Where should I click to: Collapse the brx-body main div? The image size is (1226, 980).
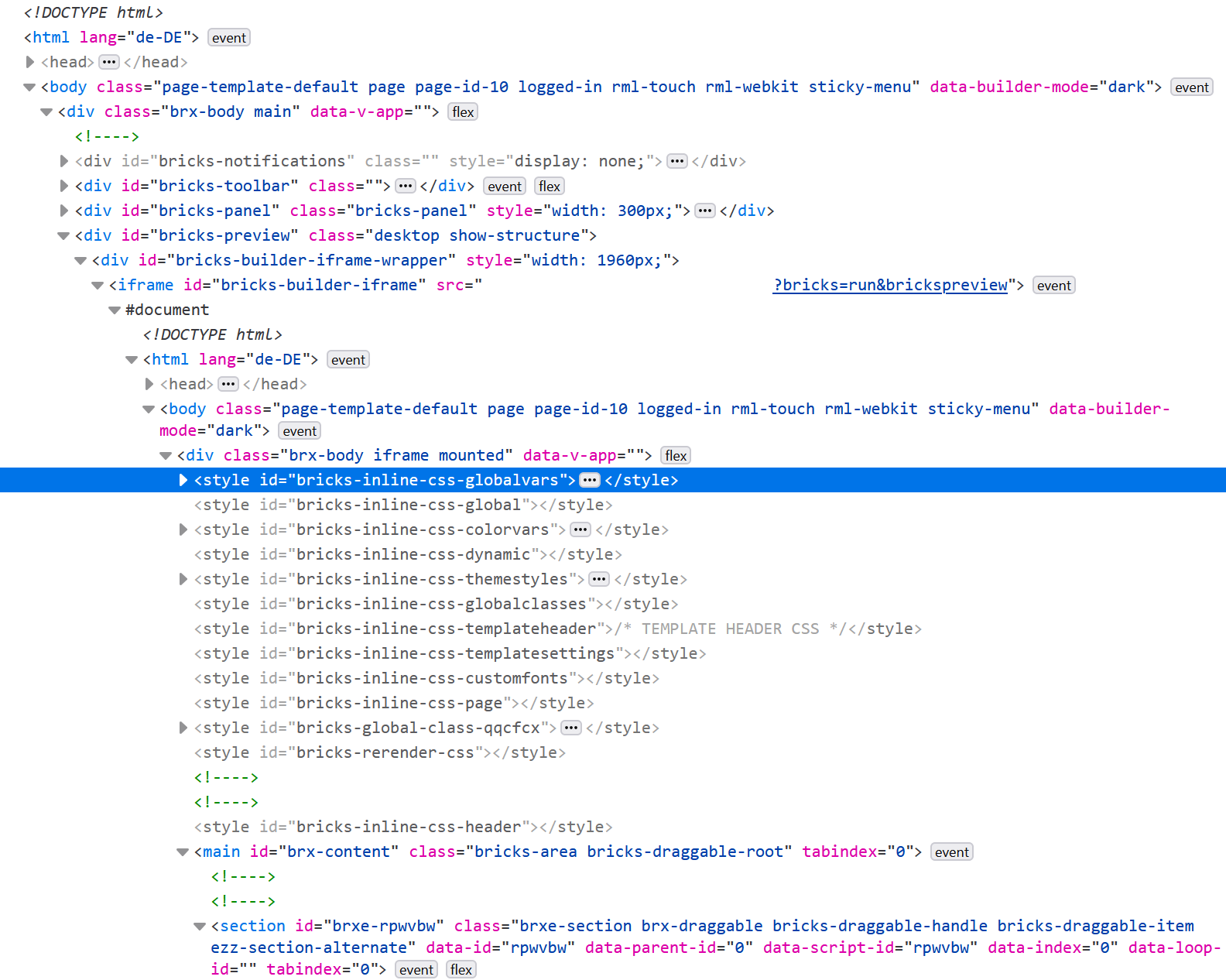[x=47, y=111]
